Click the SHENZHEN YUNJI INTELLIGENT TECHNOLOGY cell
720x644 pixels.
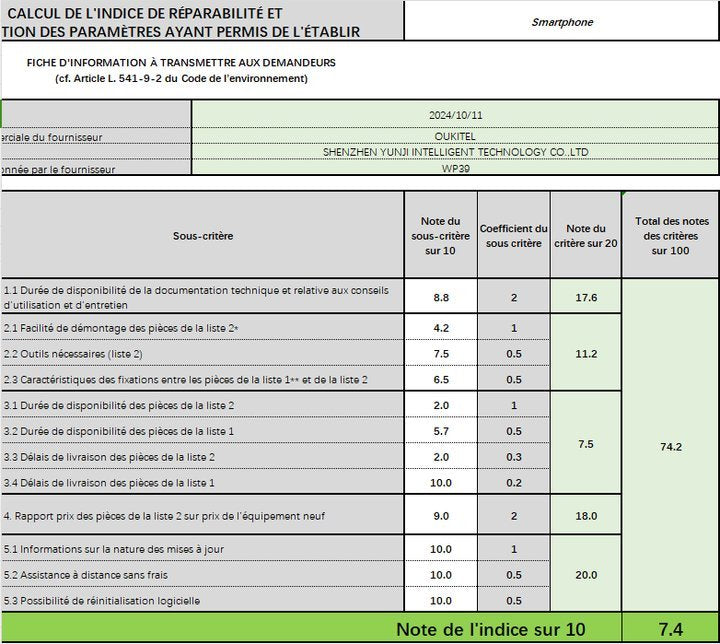[x=455, y=152]
